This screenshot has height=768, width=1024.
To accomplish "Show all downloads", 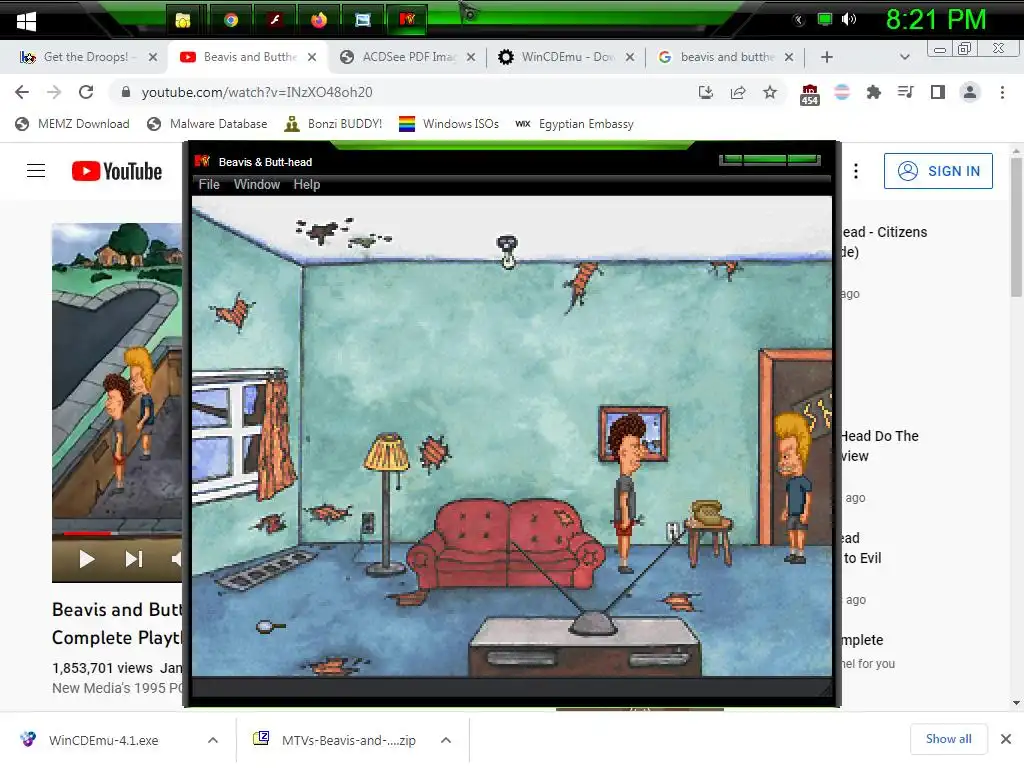I will tap(948, 739).
